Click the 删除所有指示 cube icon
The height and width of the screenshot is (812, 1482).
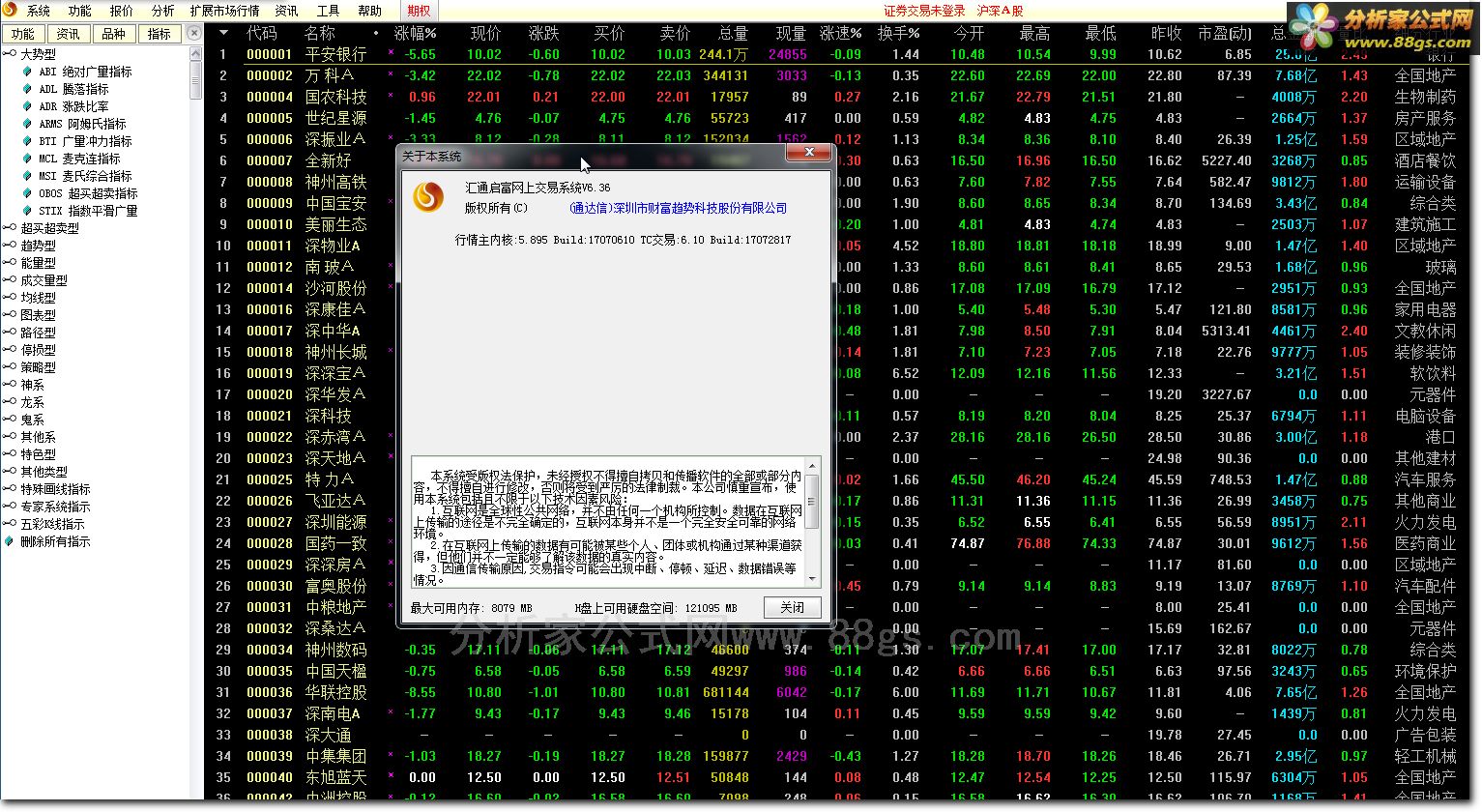point(11,541)
